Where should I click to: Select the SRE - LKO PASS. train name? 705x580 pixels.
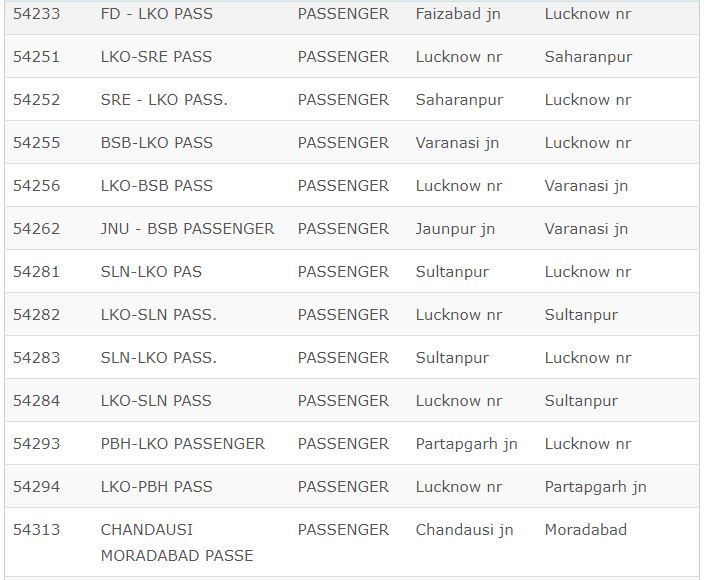(164, 100)
